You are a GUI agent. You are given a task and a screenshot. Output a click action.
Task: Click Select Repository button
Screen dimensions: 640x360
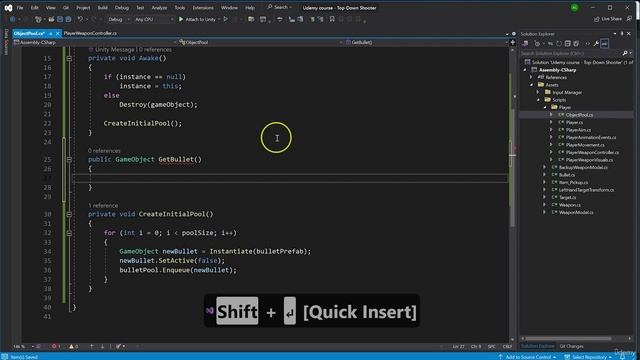(589, 357)
